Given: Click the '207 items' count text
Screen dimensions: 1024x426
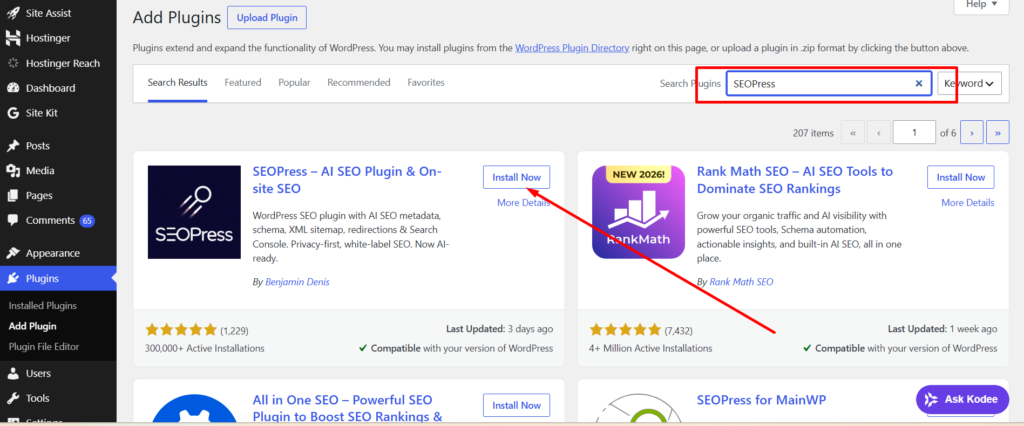Looking at the screenshot, I should tap(813, 133).
